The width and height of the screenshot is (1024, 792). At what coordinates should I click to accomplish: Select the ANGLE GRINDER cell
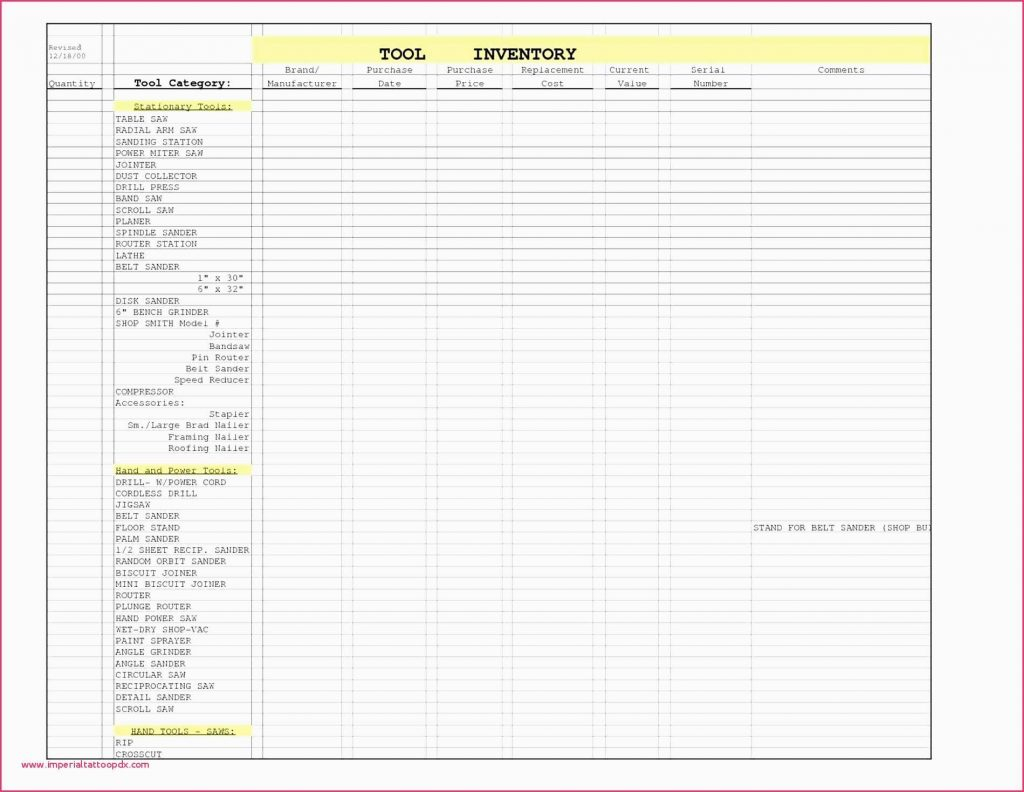[x=153, y=652]
